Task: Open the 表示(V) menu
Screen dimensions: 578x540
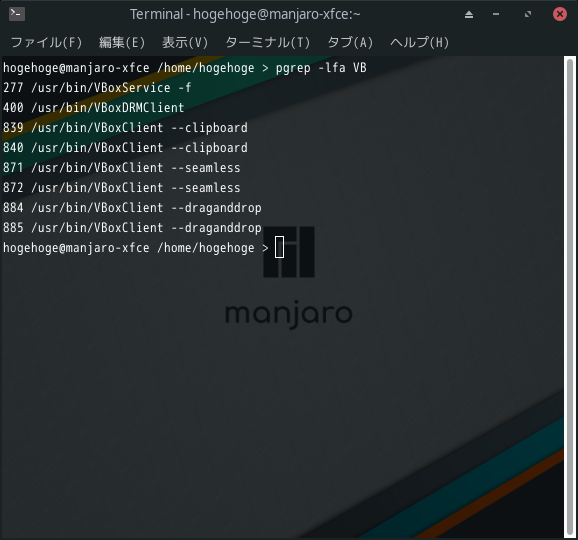Action: [185, 42]
